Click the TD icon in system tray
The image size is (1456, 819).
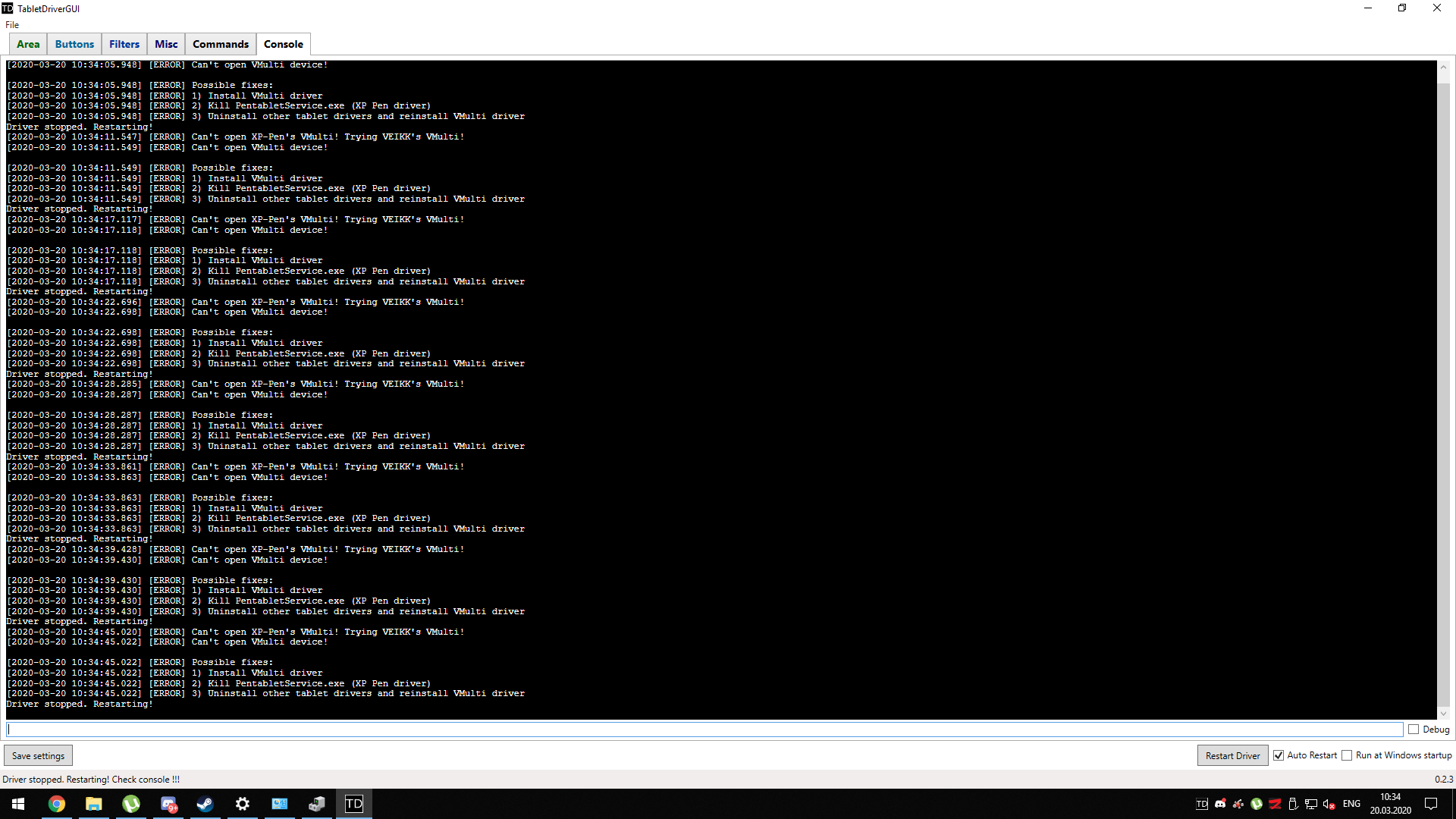click(x=1202, y=804)
